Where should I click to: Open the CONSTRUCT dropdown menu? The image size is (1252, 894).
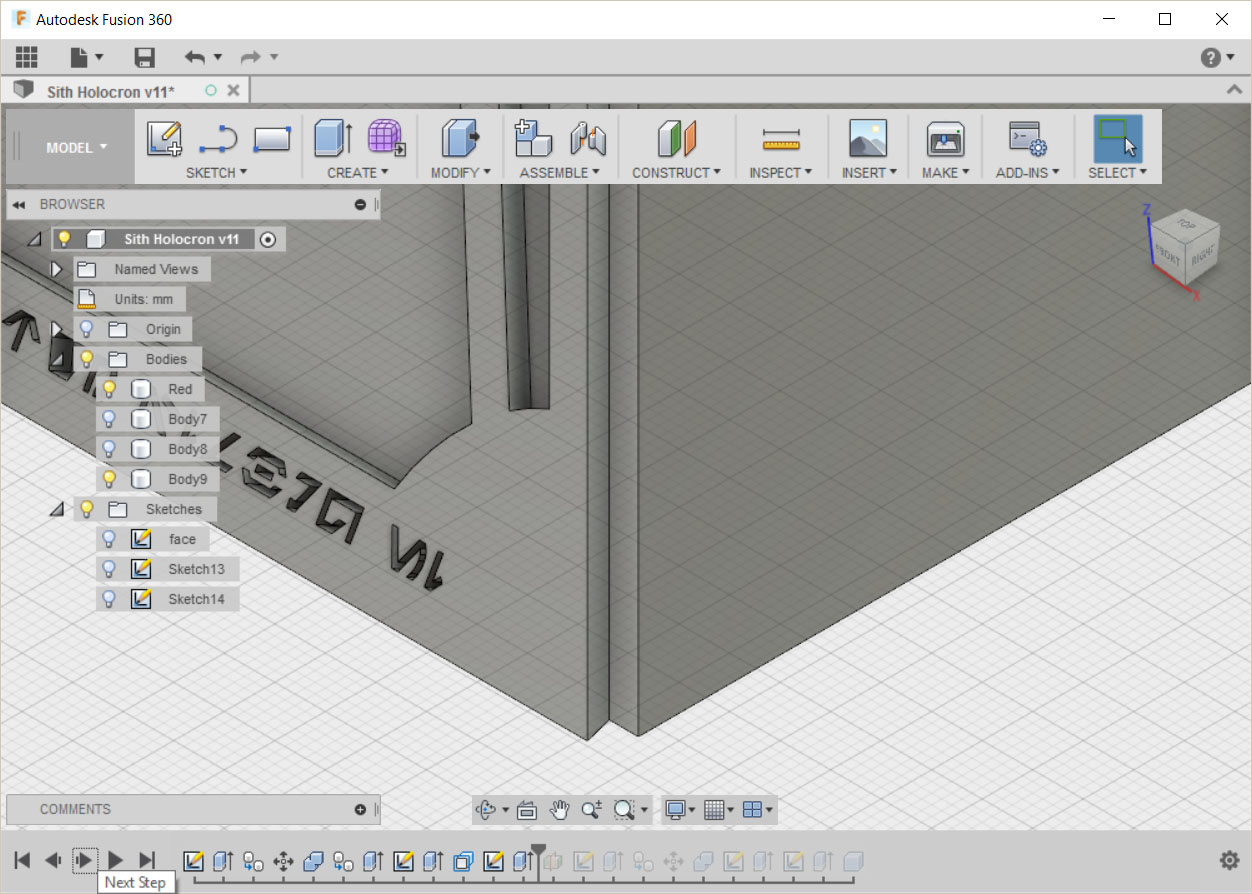click(677, 172)
